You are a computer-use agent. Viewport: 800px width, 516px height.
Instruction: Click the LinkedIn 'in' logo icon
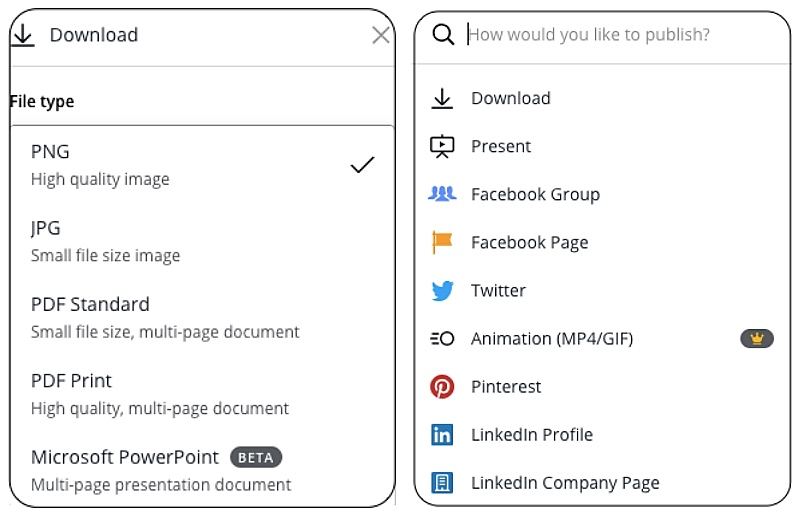(x=442, y=435)
